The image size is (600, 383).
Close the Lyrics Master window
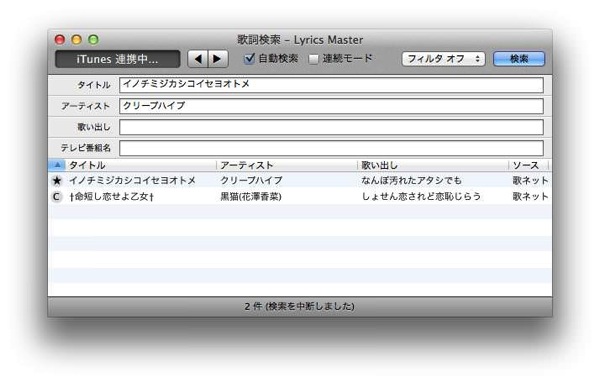60,39
